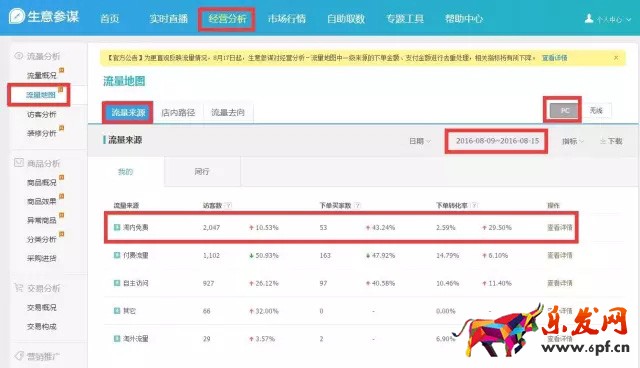This screenshot has width=640, height=368.
Task: Click the help icon next to 下单买家数
Action: point(358,205)
